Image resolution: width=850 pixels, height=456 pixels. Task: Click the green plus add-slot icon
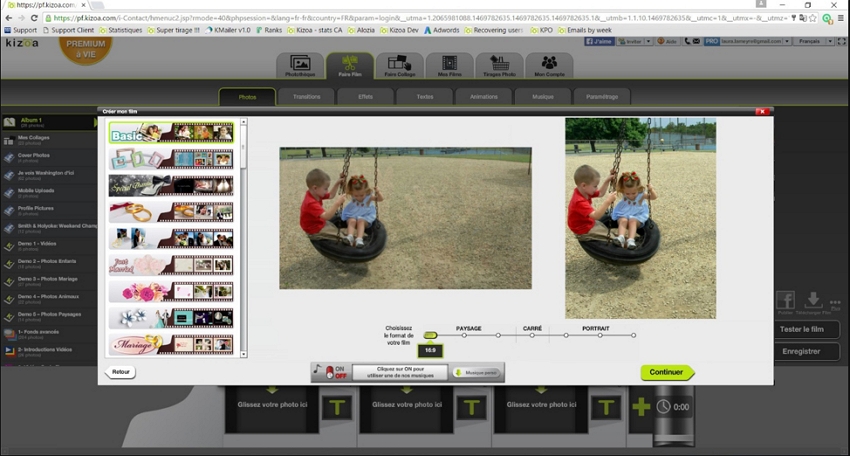[x=640, y=407]
